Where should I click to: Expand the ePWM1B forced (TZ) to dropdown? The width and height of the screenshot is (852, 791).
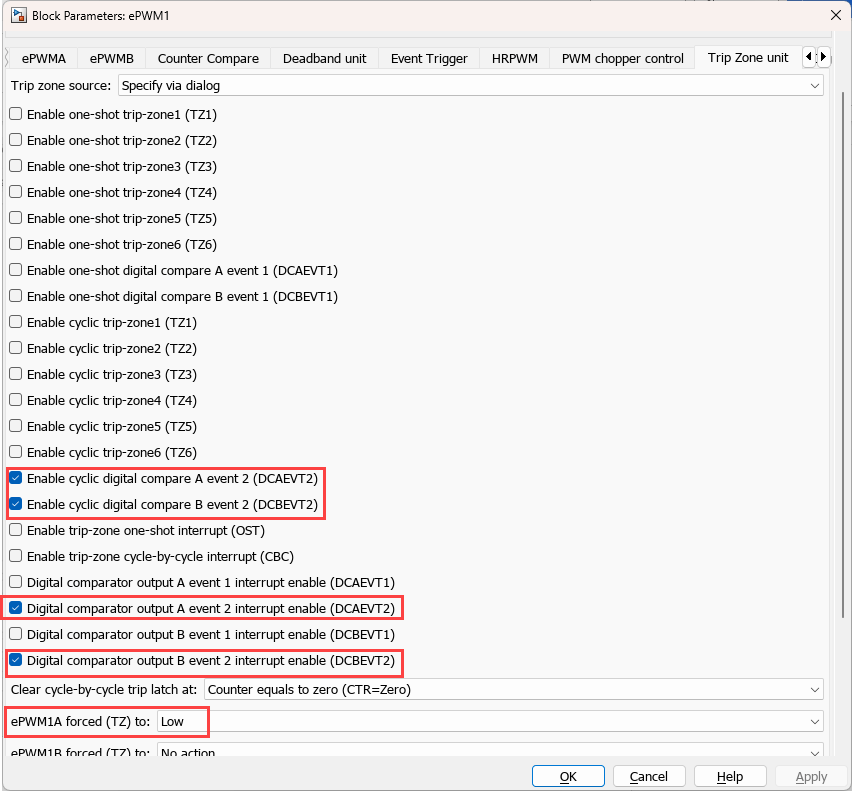(x=490, y=751)
